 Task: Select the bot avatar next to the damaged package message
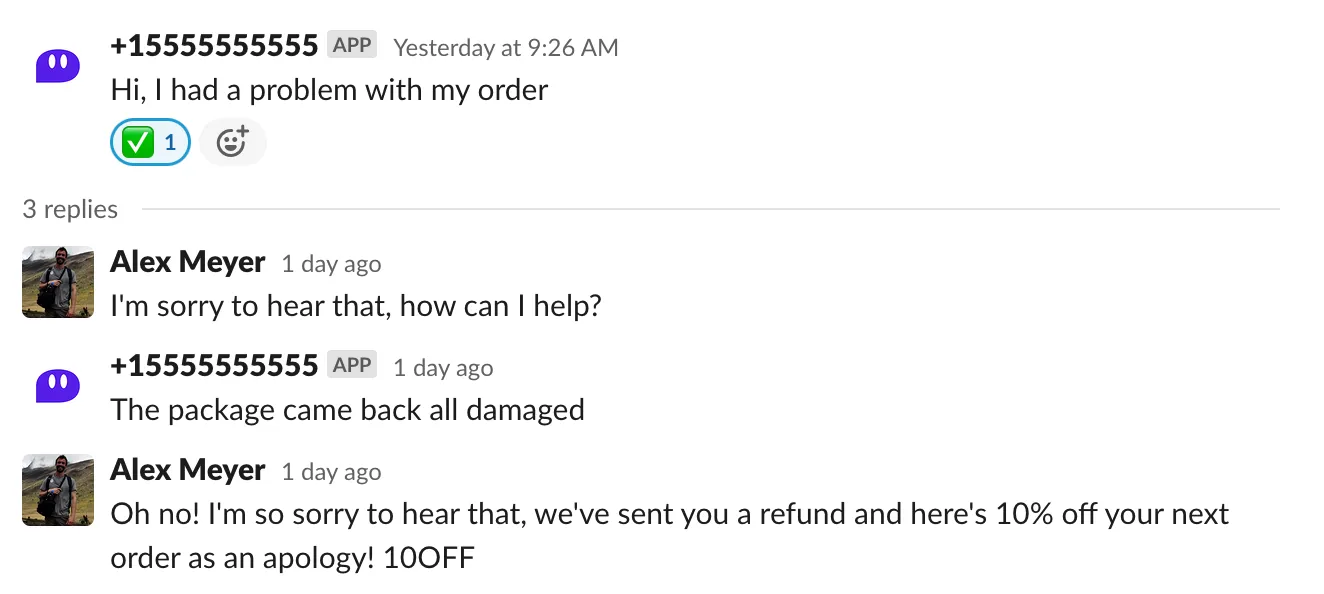57,385
